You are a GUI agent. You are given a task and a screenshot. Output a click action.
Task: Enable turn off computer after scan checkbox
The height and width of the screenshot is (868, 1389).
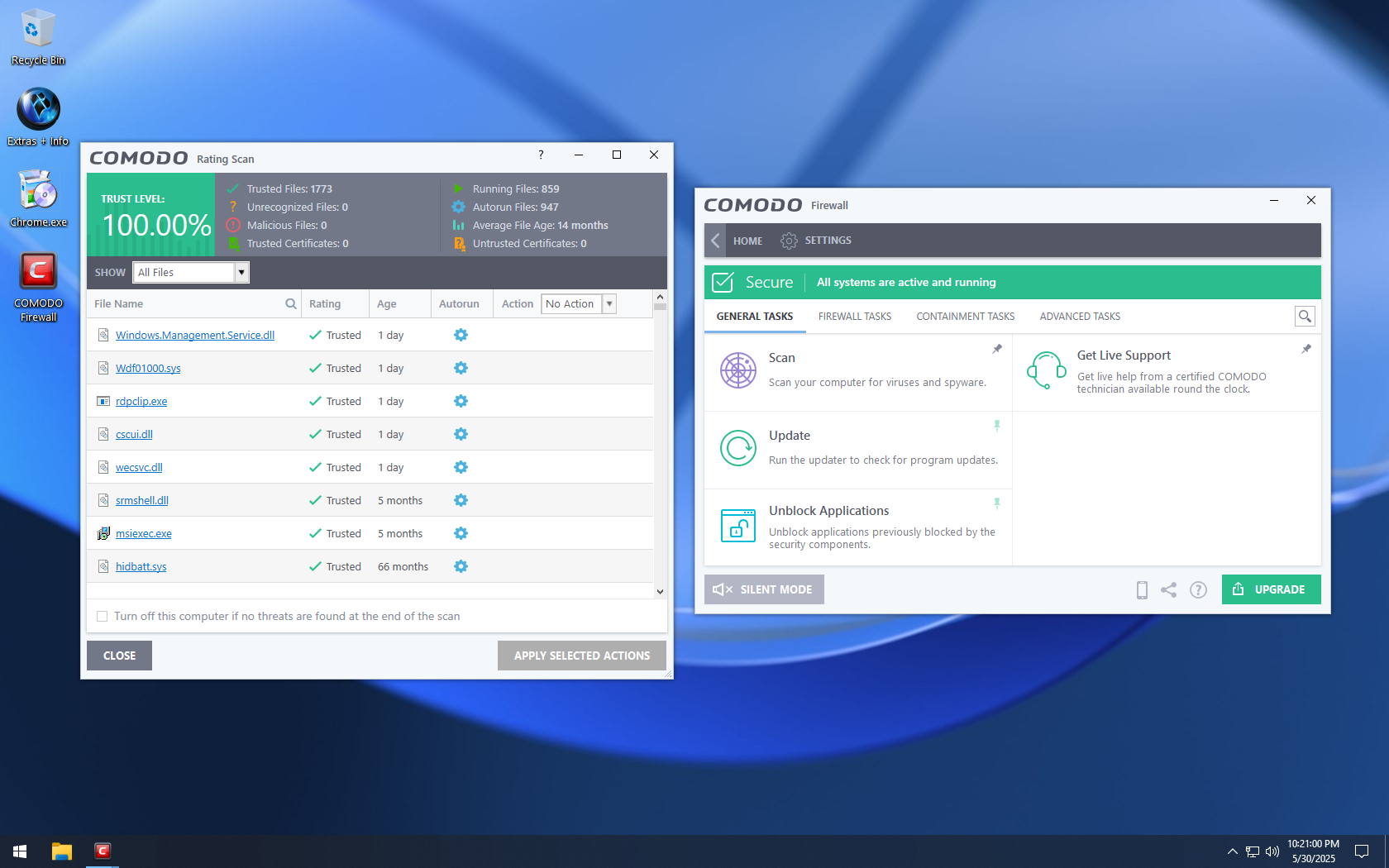(x=103, y=616)
